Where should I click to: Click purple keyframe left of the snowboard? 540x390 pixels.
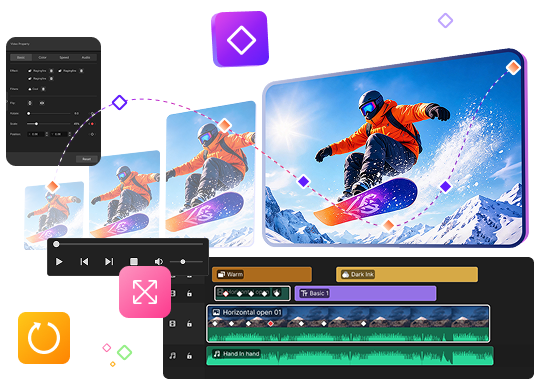303,181
